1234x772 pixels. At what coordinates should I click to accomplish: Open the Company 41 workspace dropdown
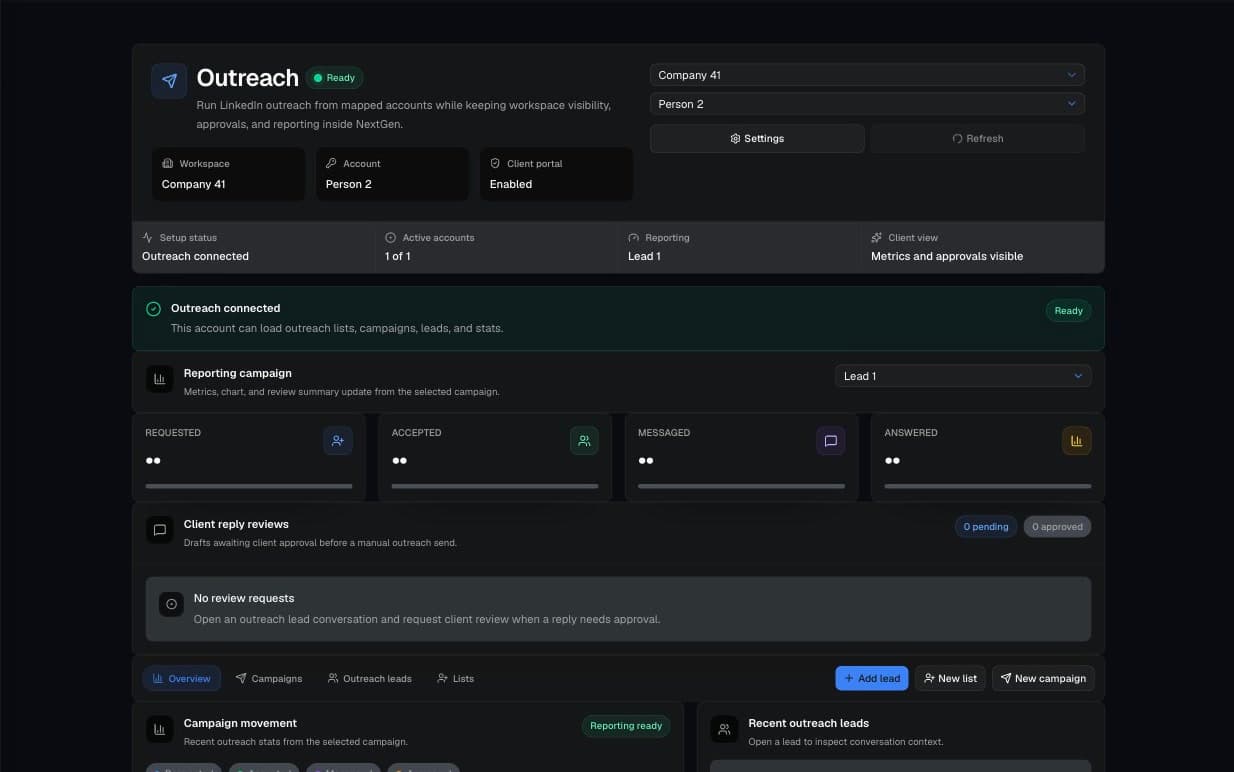(x=867, y=75)
